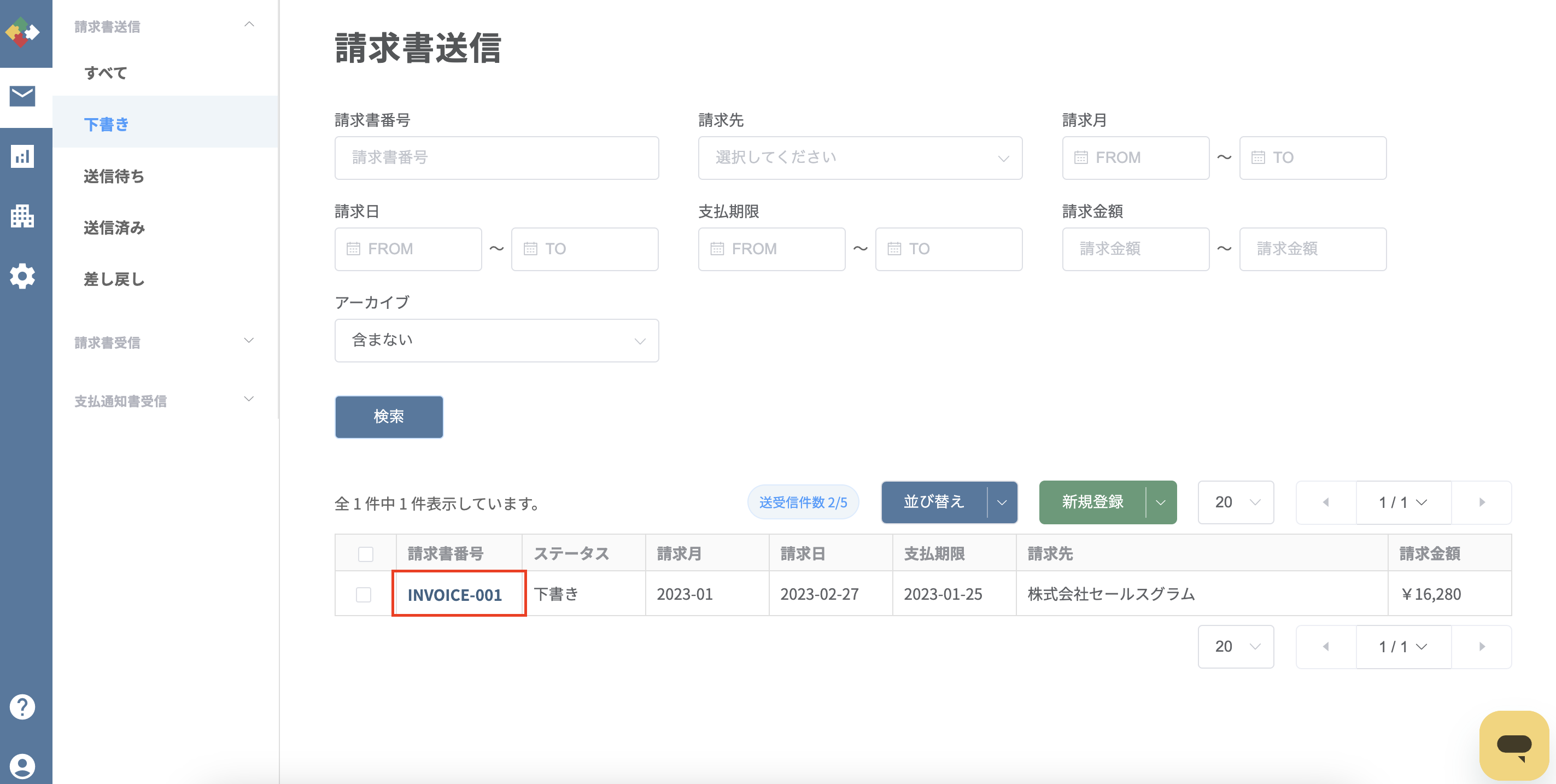This screenshot has height=784, width=1556.
Task: Focus the minimum 請求金額 input field
Action: point(1136,249)
